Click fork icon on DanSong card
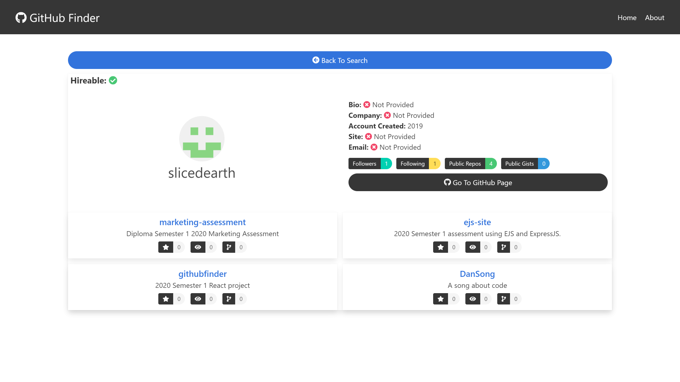The height and width of the screenshot is (382, 680). point(503,299)
